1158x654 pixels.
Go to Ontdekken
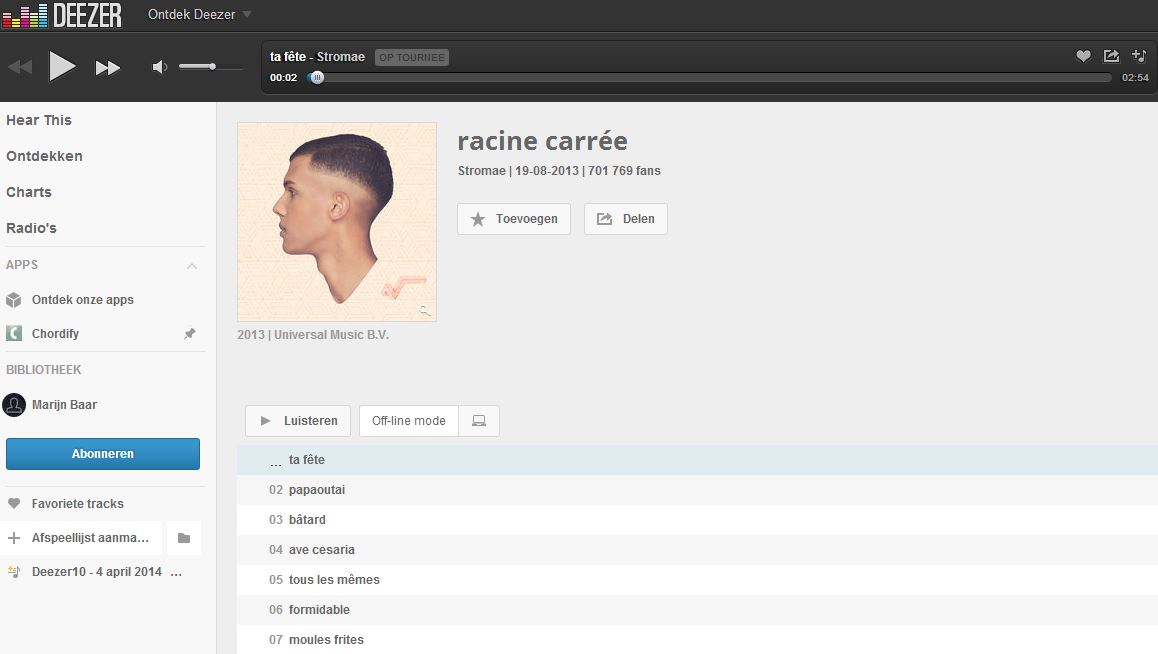tap(44, 156)
